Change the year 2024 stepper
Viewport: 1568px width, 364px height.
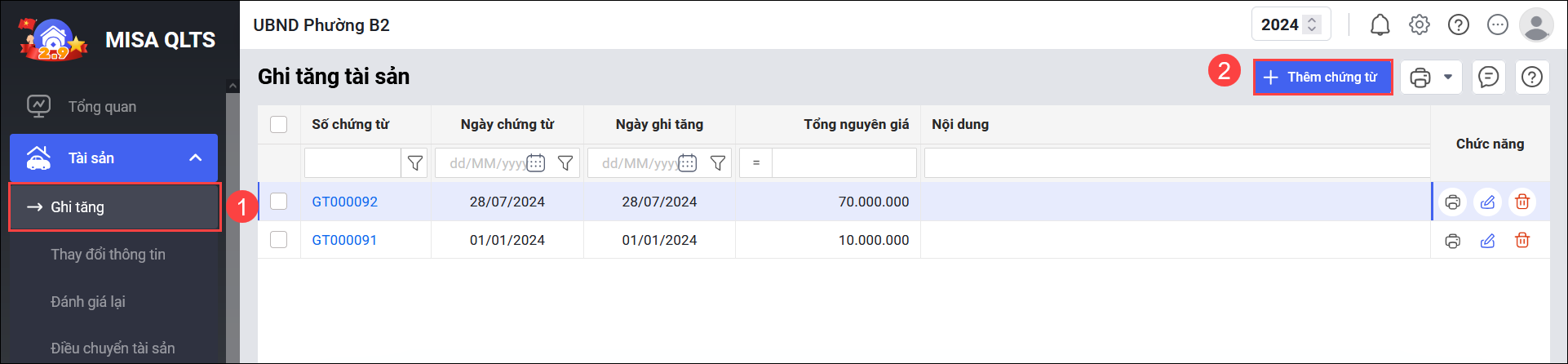(x=1312, y=24)
